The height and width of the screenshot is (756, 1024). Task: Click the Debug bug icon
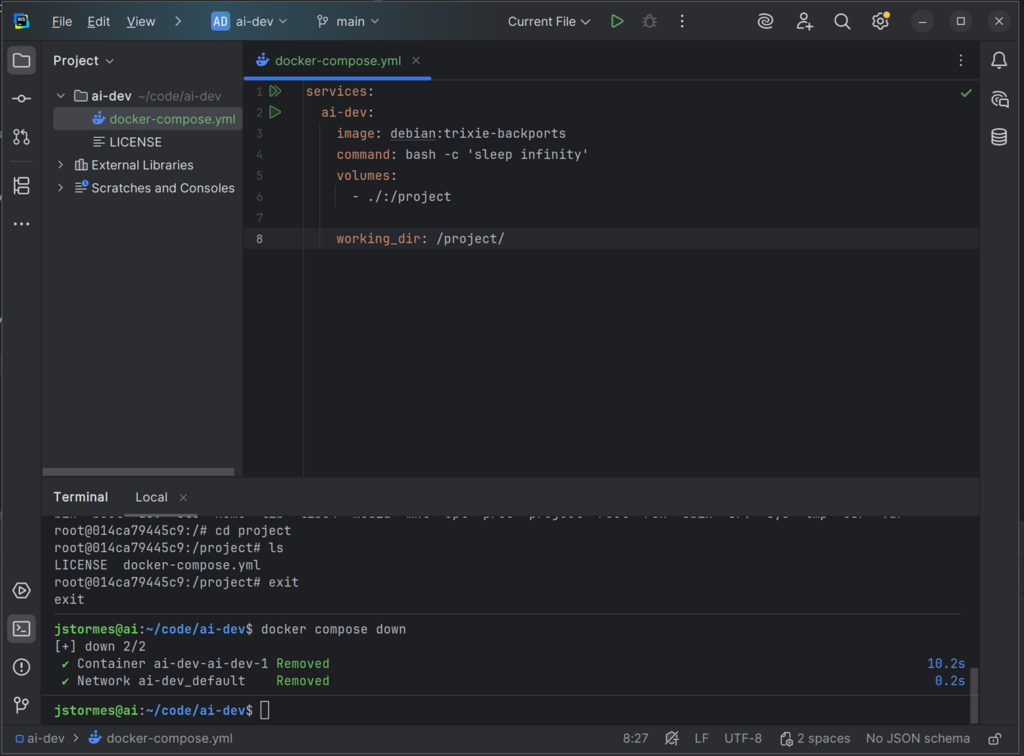pos(649,21)
